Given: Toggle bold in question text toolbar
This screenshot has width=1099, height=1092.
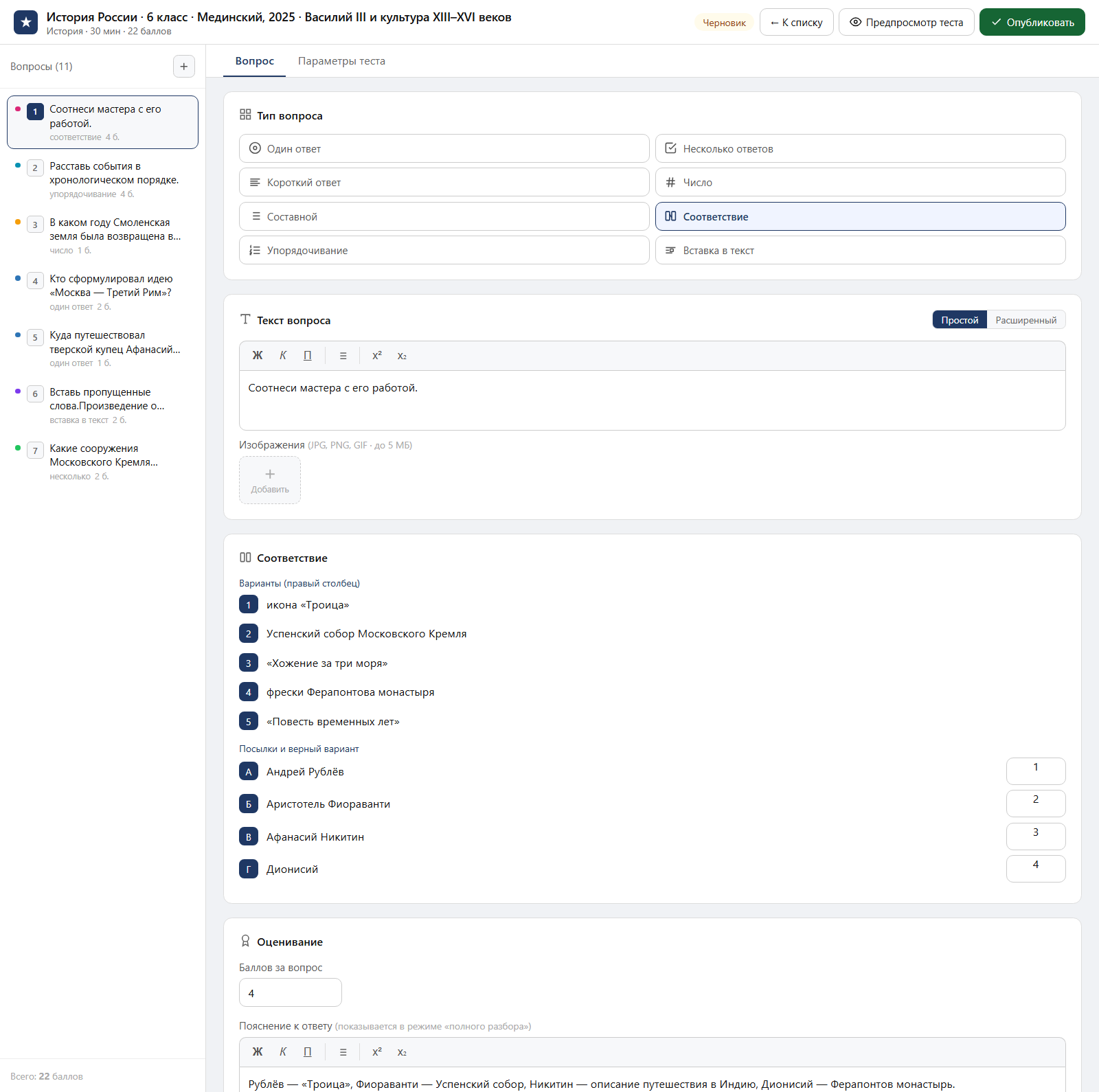Looking at the screenshot, I should tap(258, 356).
